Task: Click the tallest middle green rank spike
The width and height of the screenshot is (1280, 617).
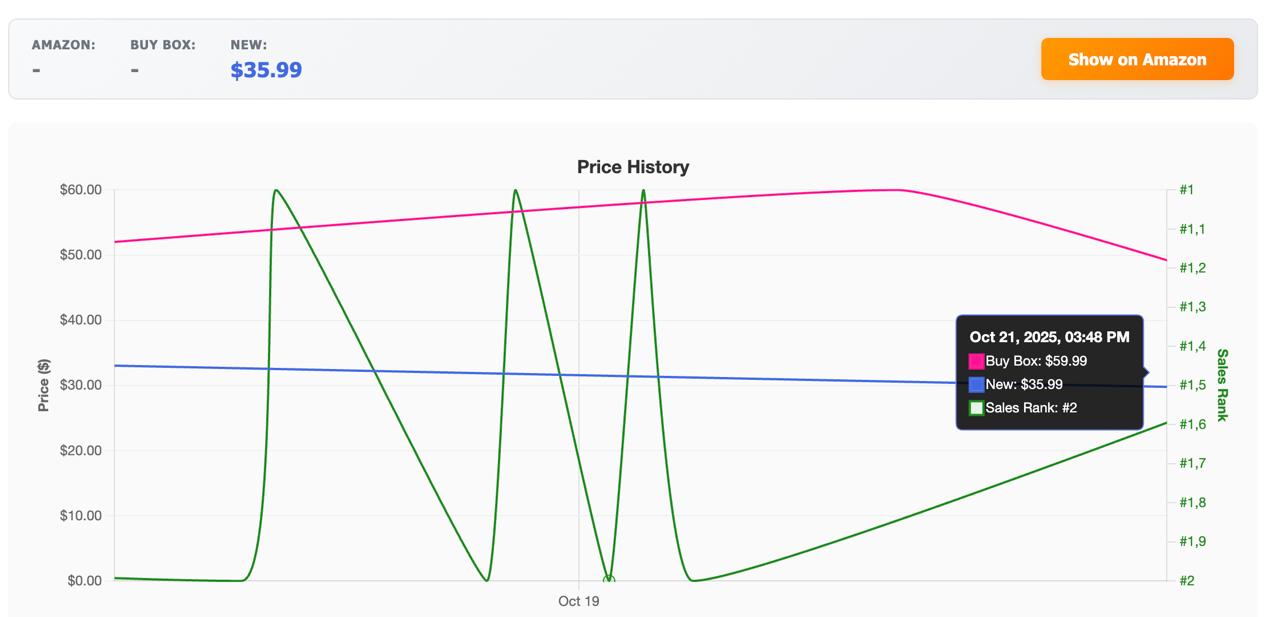Action: (x=516, y=190)
